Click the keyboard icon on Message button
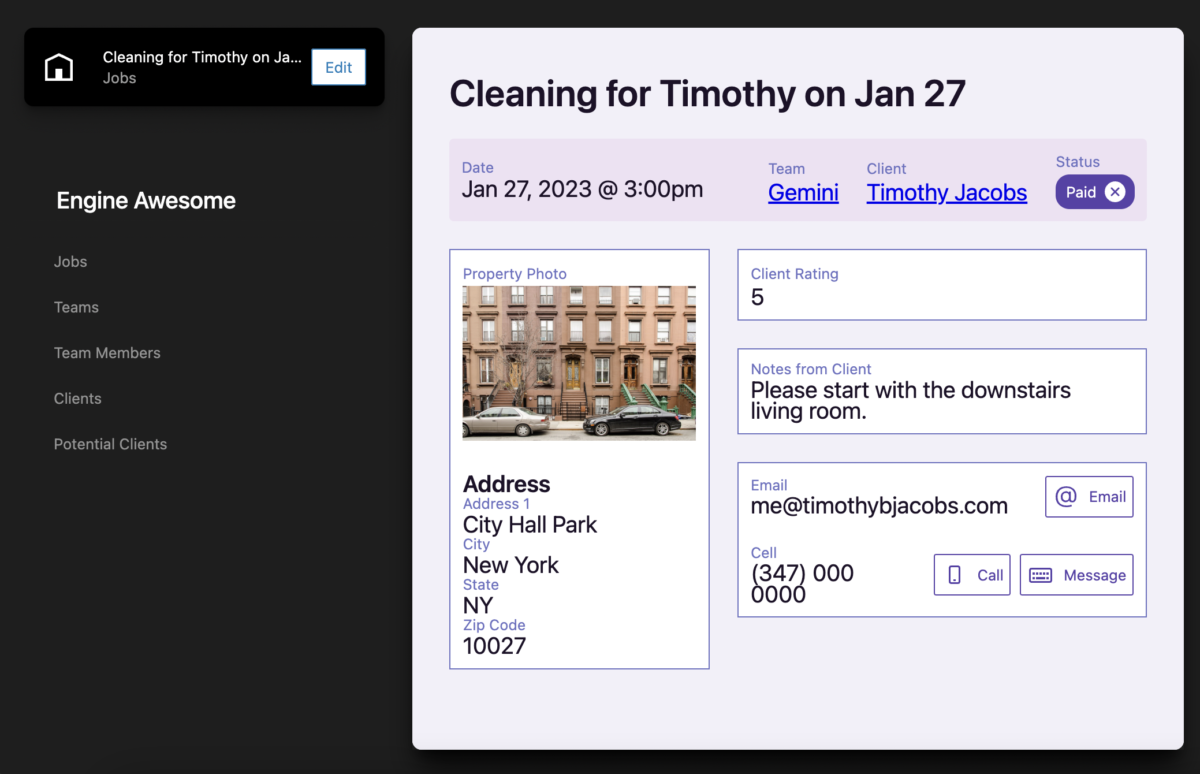Screen dimensions: 1200x774 (x=1041, y=575)
